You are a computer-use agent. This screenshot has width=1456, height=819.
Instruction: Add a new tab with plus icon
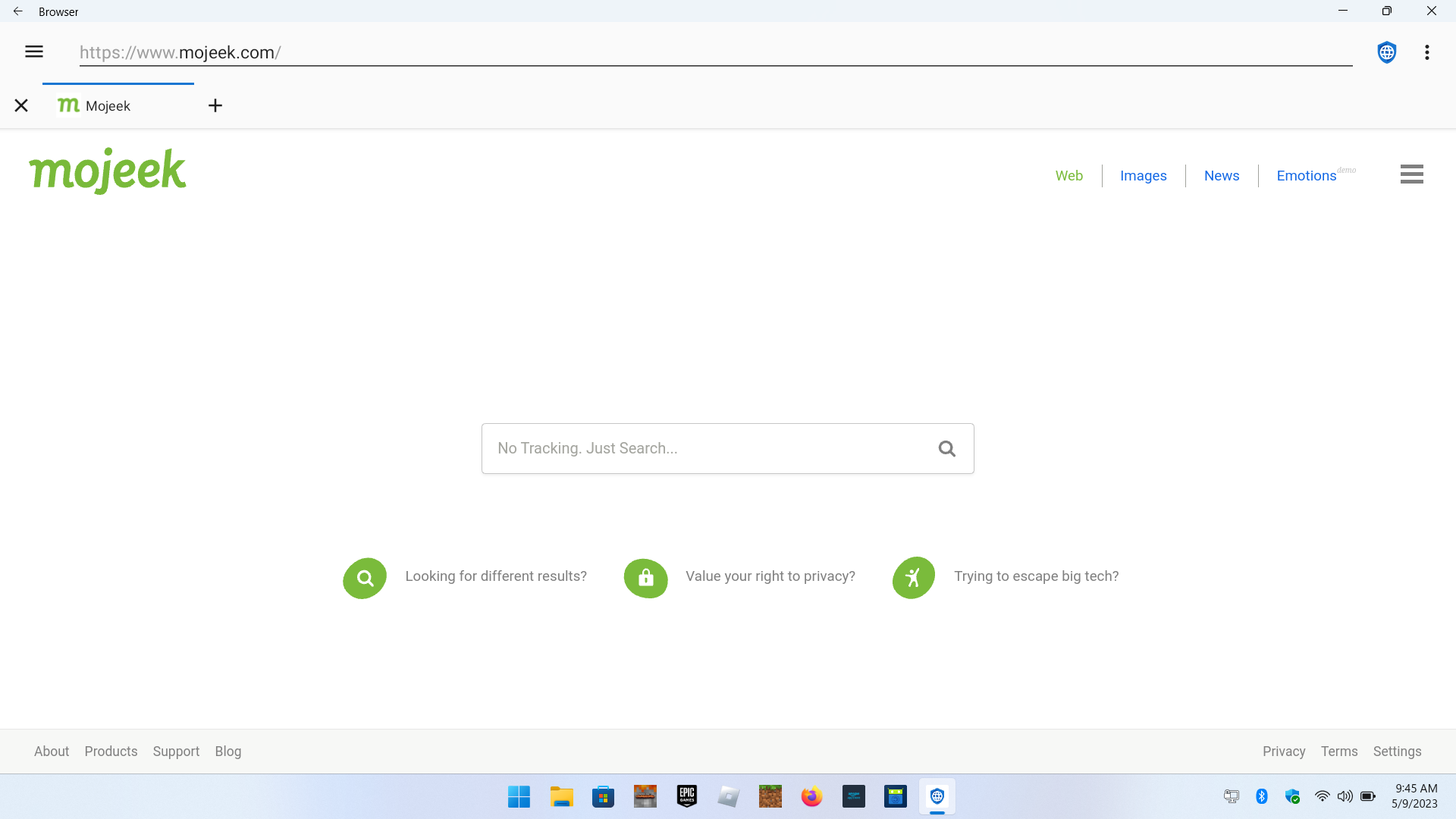click(215, 105)
